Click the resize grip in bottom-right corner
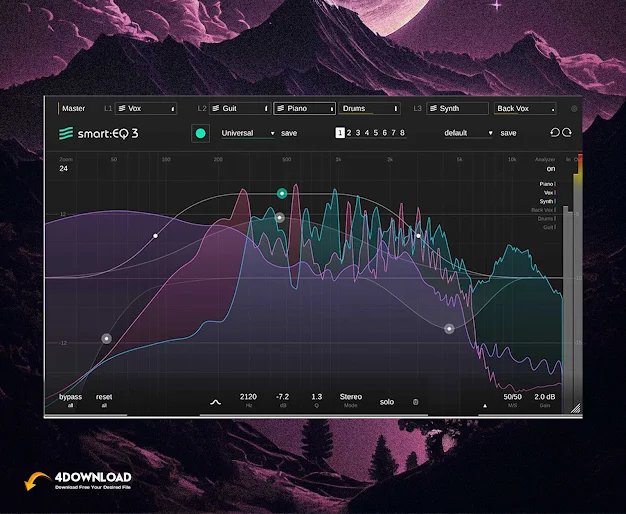Screen dimensions: 626x514 coord(576,408)
